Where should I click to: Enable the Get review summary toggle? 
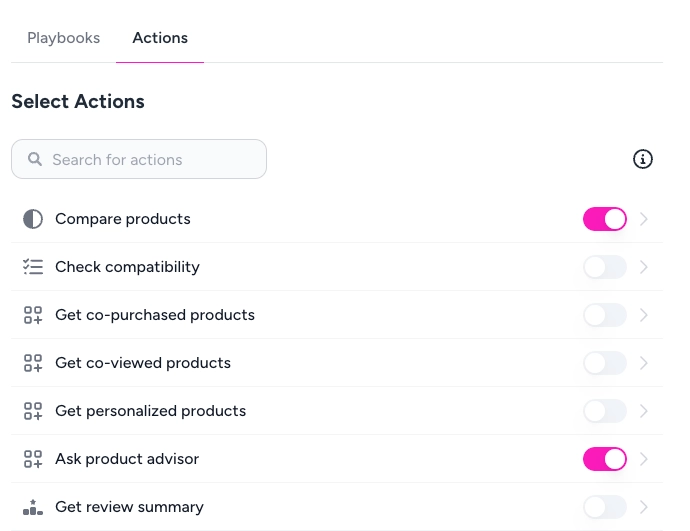pos(604,507)
